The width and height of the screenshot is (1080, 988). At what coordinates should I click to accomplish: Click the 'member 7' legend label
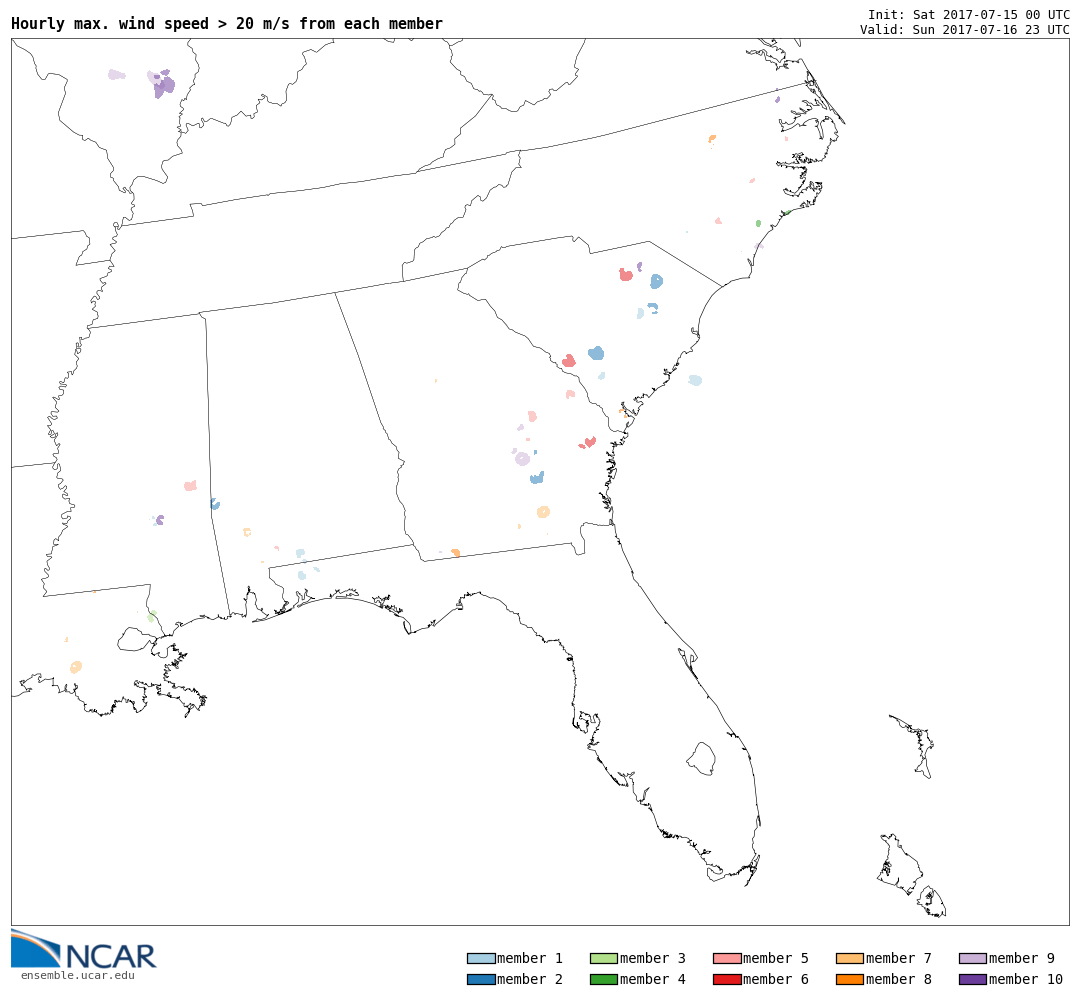(898, 958)
